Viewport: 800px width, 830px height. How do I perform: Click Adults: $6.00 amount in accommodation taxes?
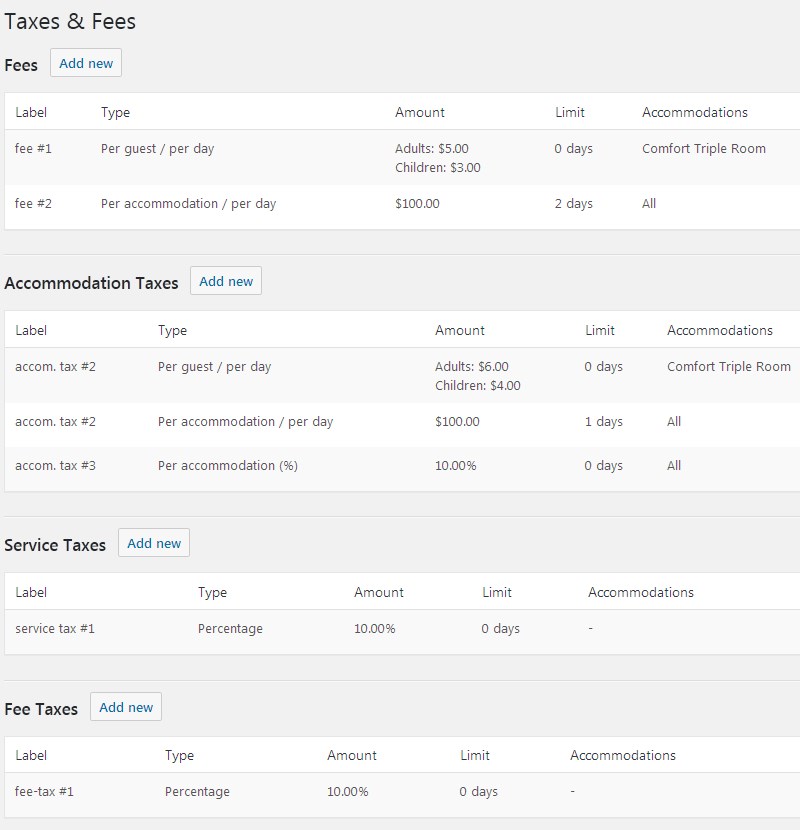click(472, 367)
